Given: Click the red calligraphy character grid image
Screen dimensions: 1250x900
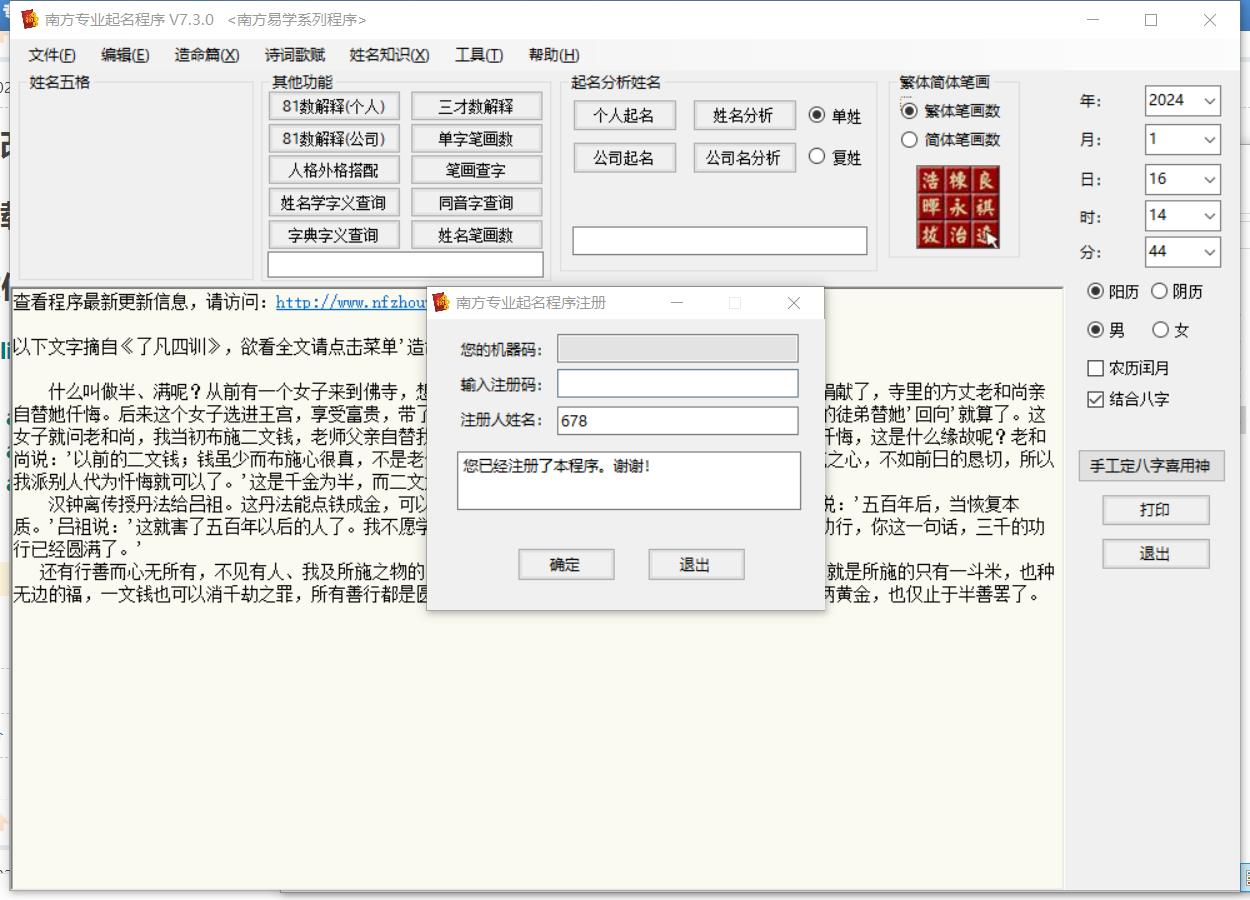Looking at the screenshot, I should coord(958,207).
